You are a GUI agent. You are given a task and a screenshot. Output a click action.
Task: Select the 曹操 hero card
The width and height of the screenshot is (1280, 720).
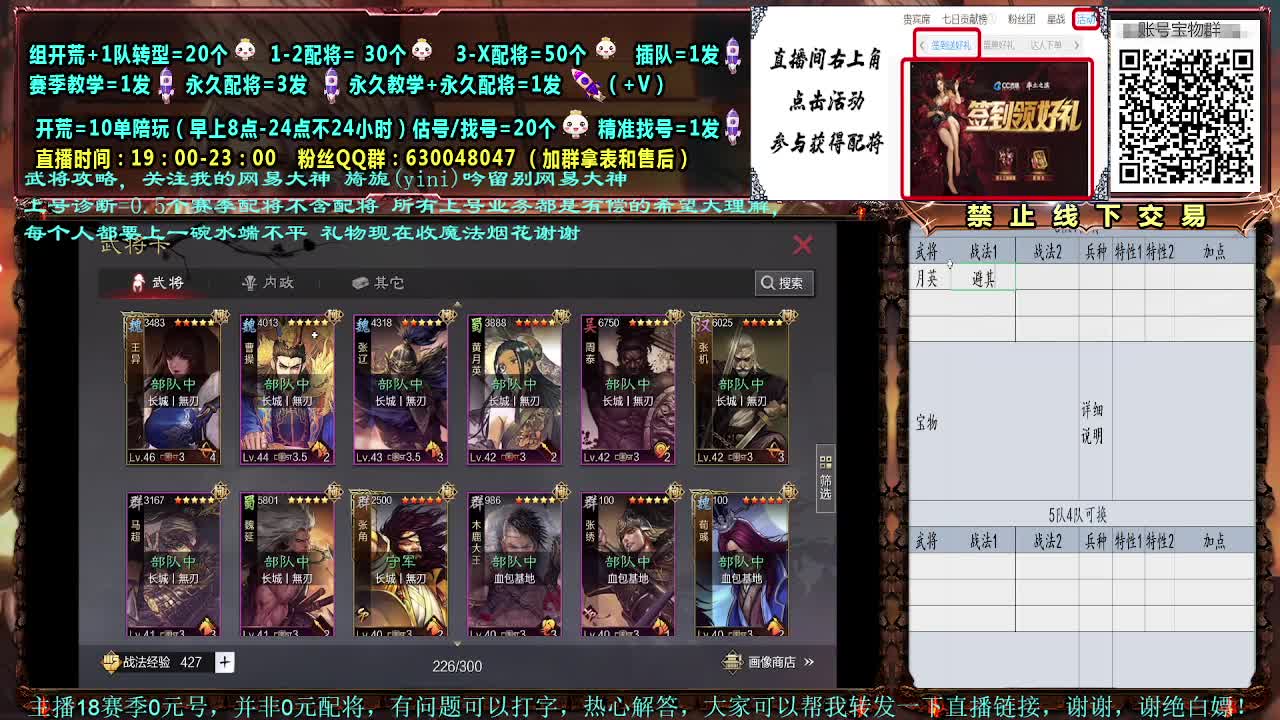[x=287, y=389]
